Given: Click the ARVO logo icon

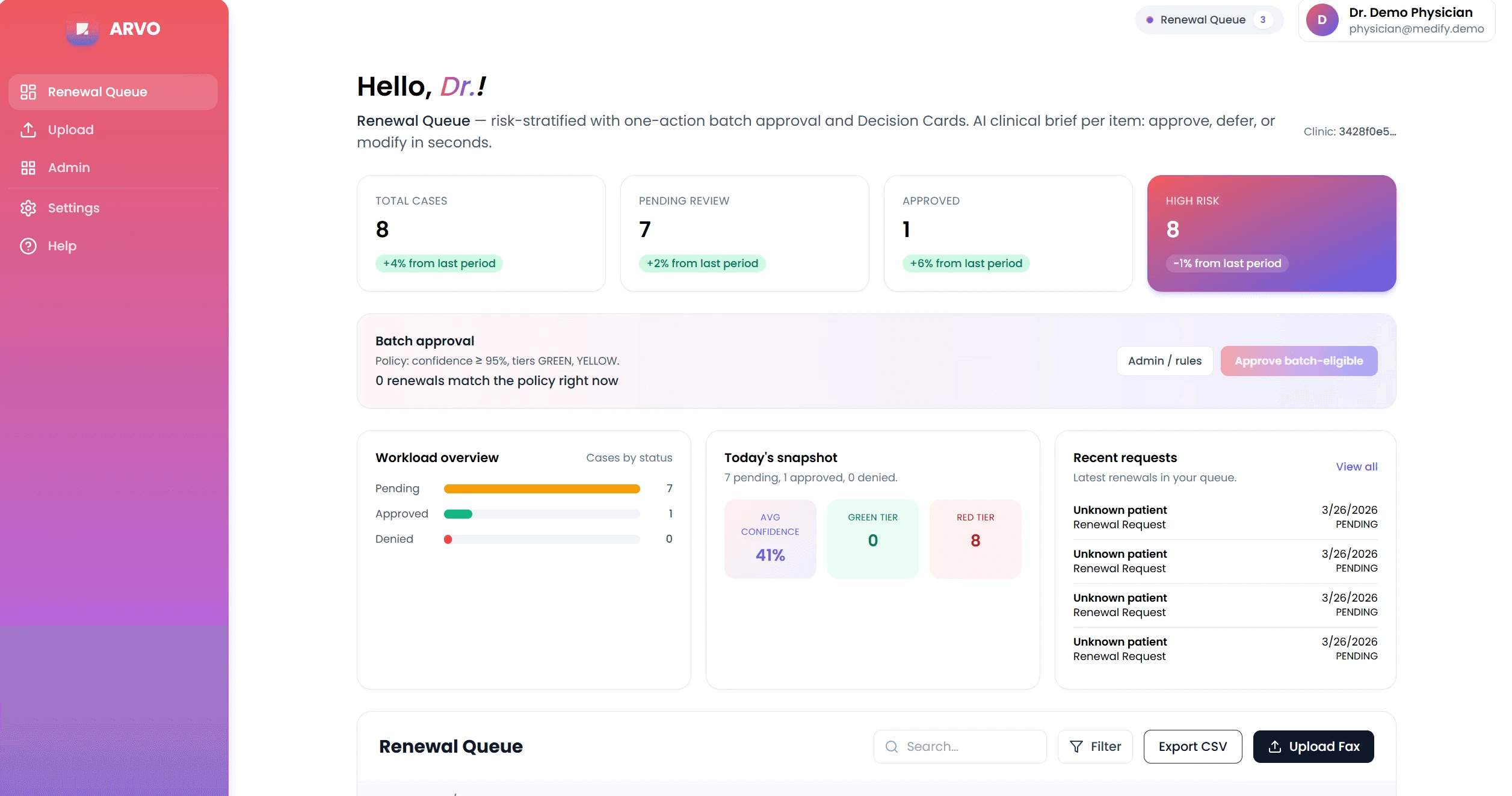Looking at the screenshot, I should pos(82,29).
